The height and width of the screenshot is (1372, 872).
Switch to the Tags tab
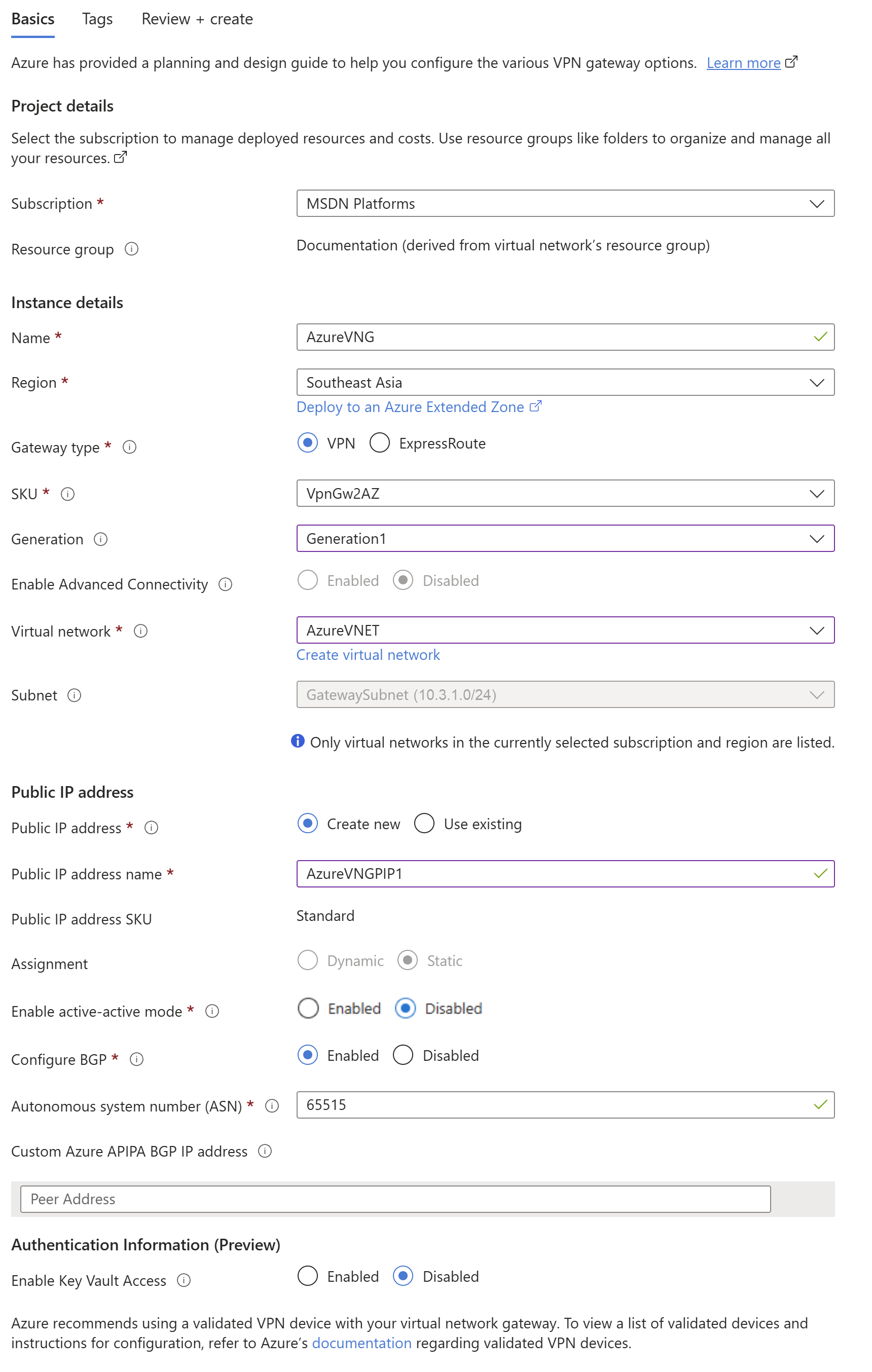[x=97, y=19]
